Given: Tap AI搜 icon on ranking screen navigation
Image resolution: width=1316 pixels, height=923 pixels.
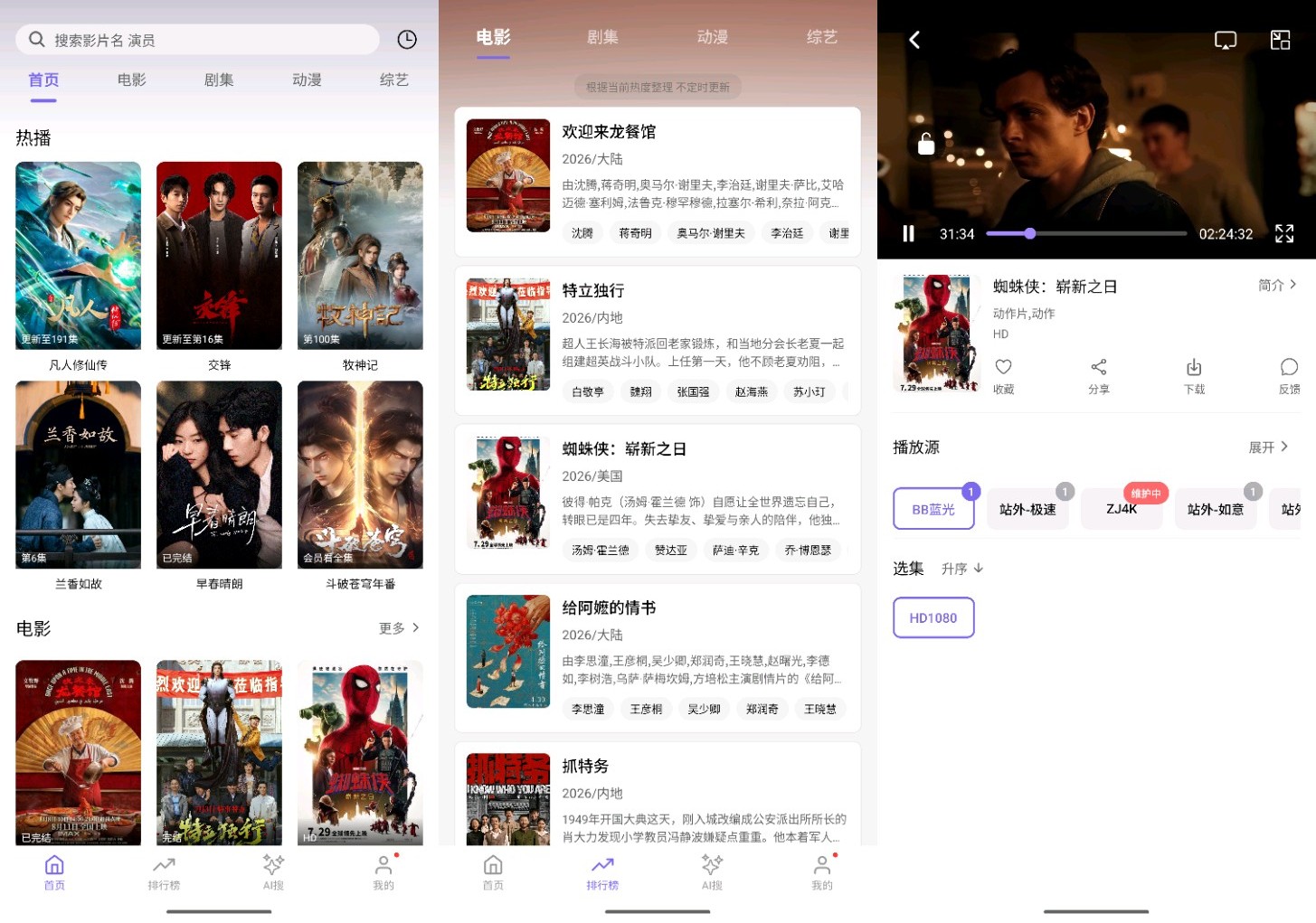Looking at the screenshot, I should [x=712, y=865].
